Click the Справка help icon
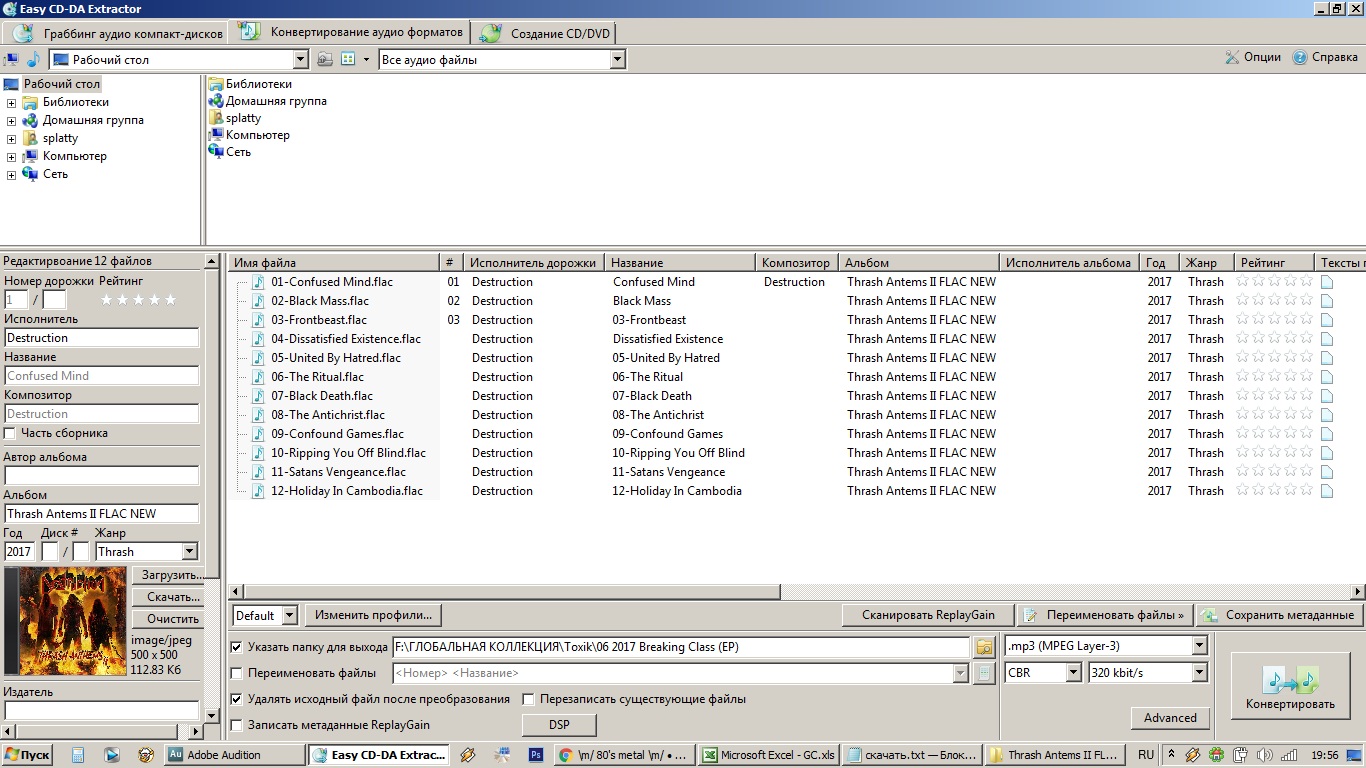The image size is (1366, 768). [1299, 58]
